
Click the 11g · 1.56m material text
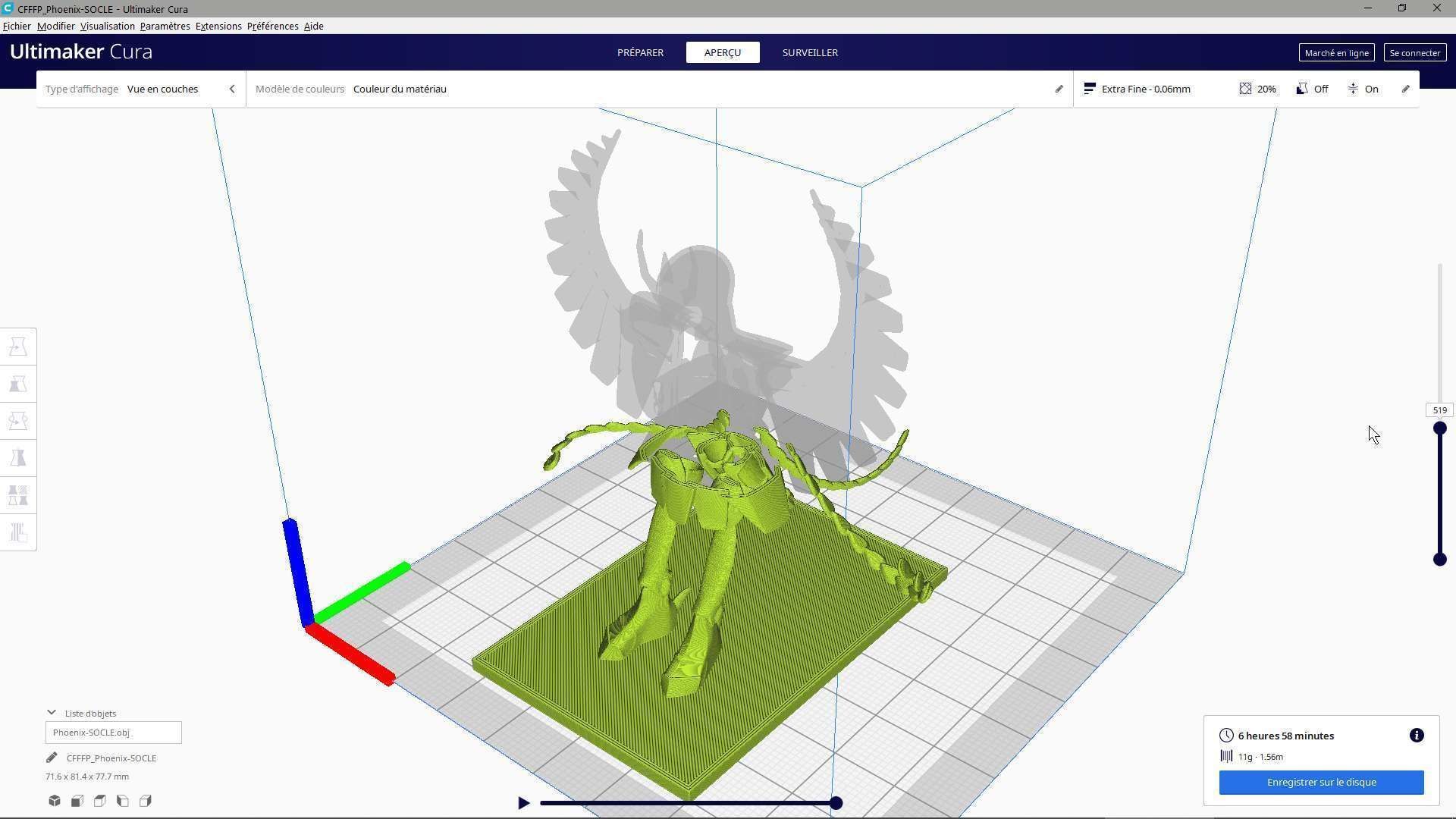coord(1260,756)
